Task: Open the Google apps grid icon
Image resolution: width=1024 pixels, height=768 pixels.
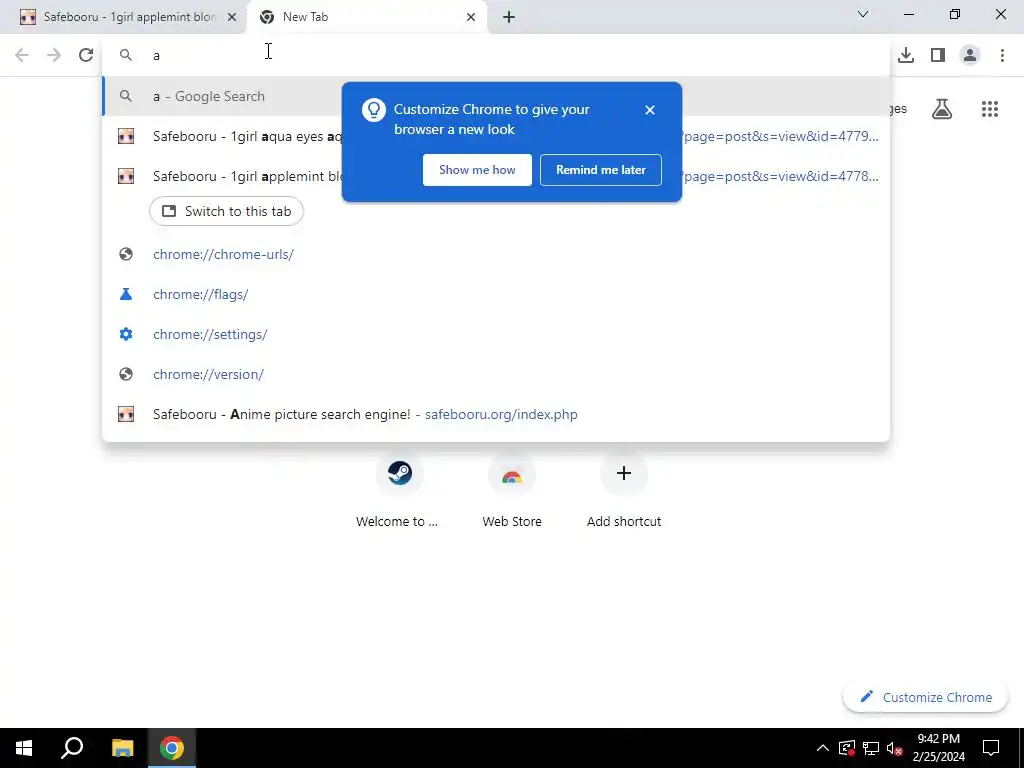Action: pyautogui.click(x=990, y=109)
